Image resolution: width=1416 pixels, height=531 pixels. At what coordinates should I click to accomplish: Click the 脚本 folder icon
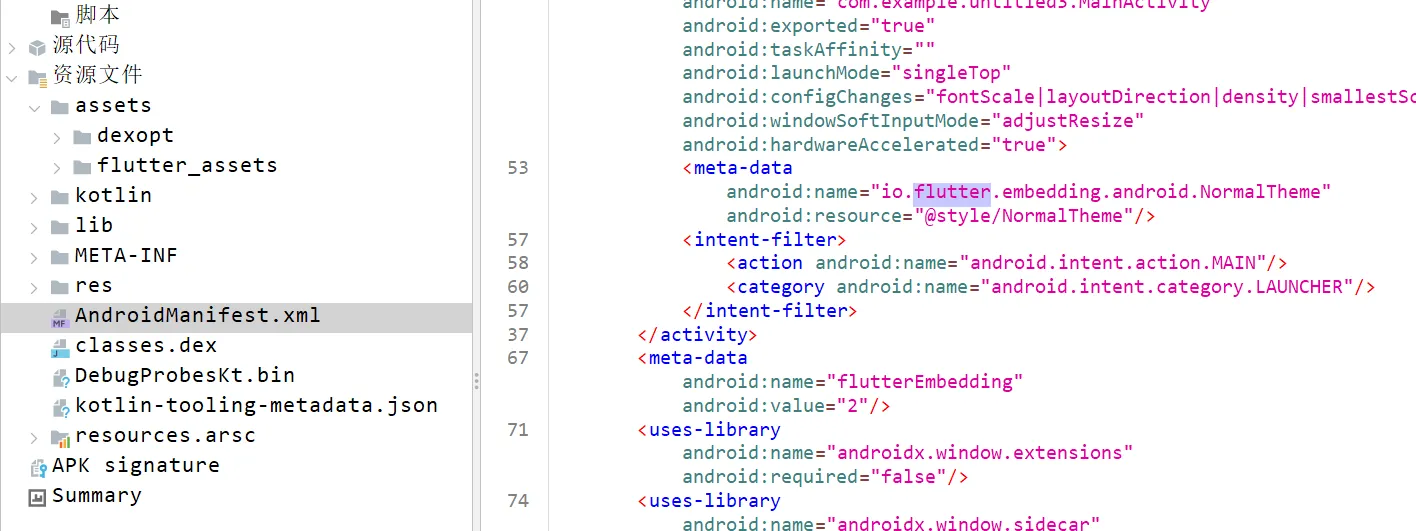coord(60,16)
